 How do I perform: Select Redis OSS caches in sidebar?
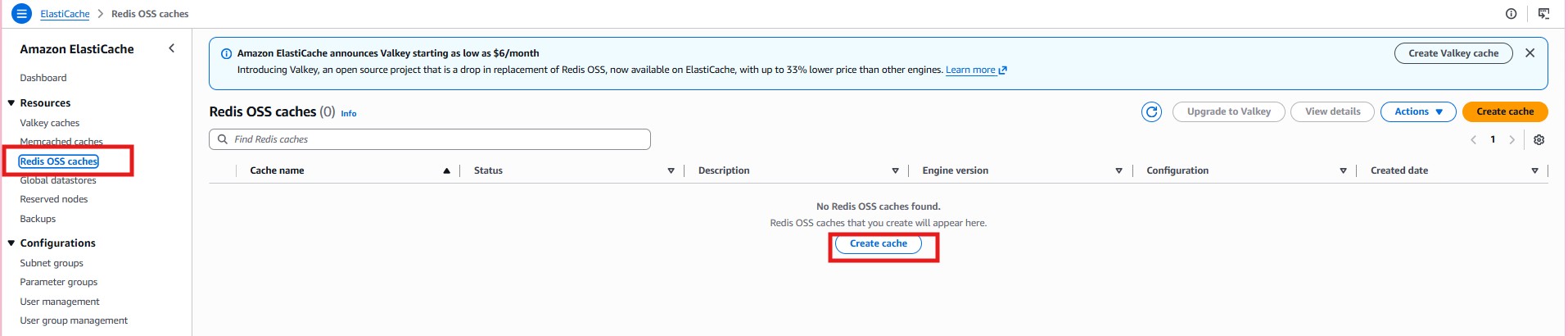coord(59,161)
